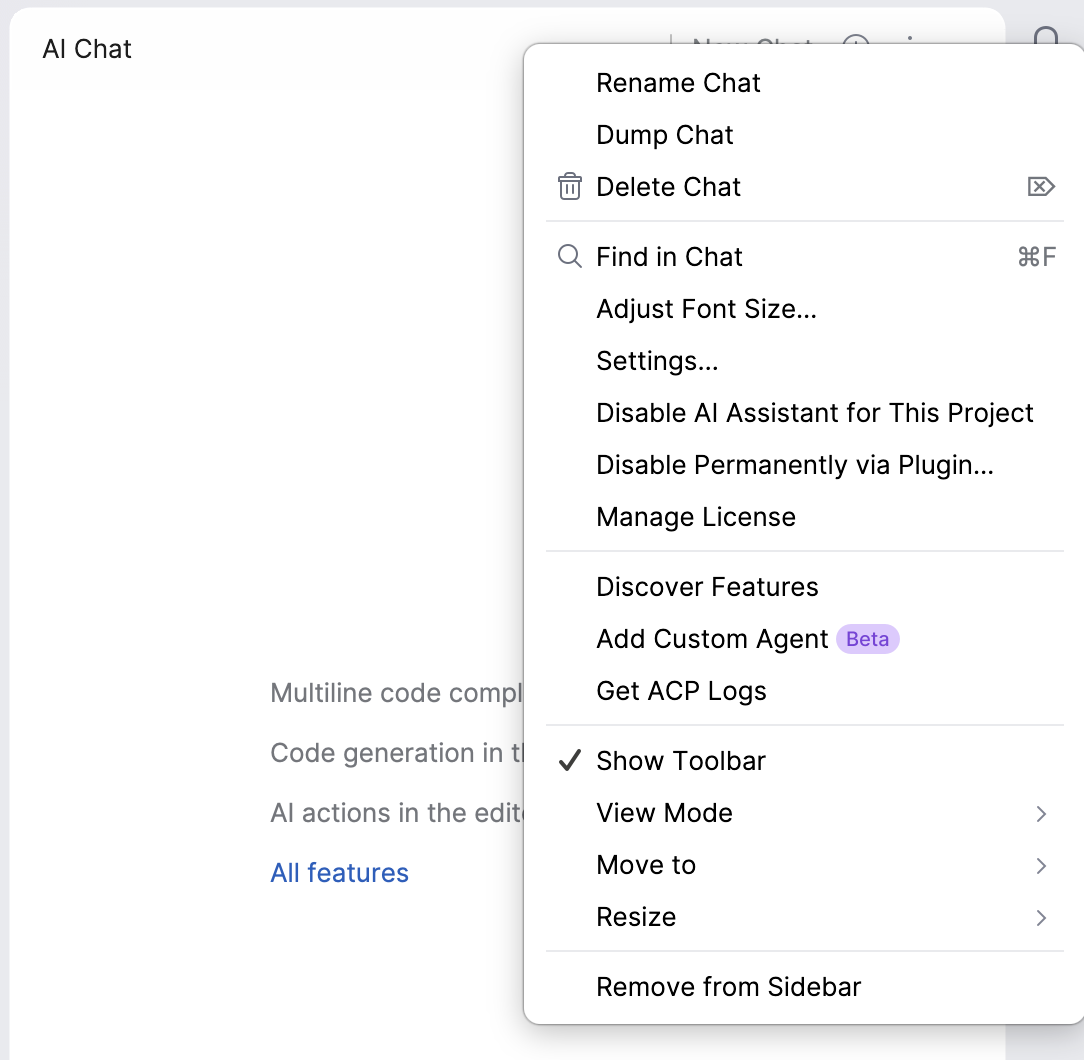The width and height of the screenshot is (1084, 1060).
Task: Open Manage License menu item
Action: click(x=805, y=517)
